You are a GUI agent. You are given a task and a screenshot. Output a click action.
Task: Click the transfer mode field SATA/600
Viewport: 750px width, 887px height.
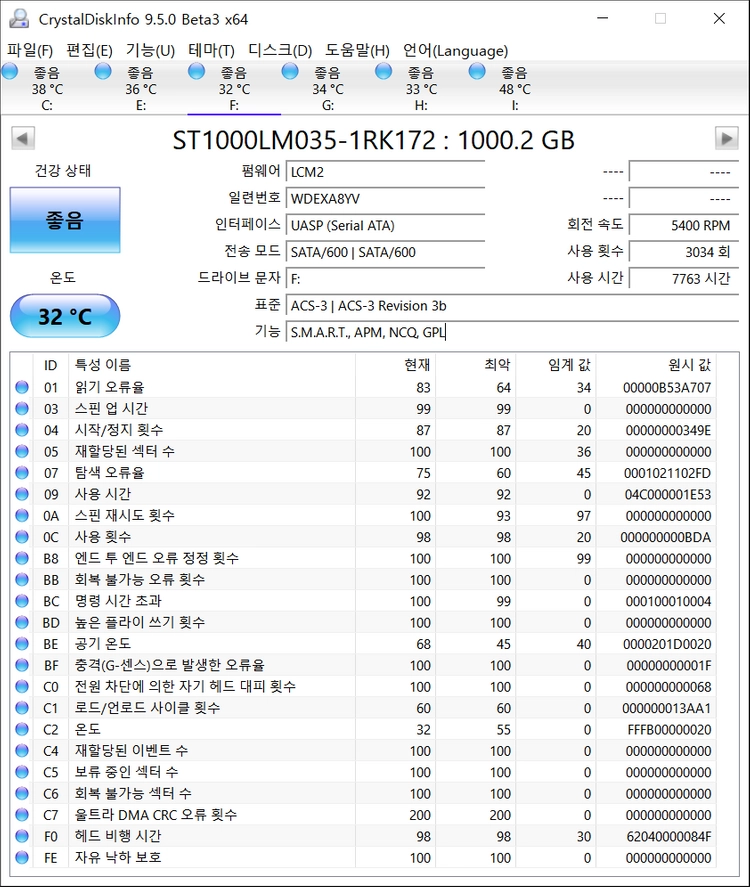click(x=385, y=252)
